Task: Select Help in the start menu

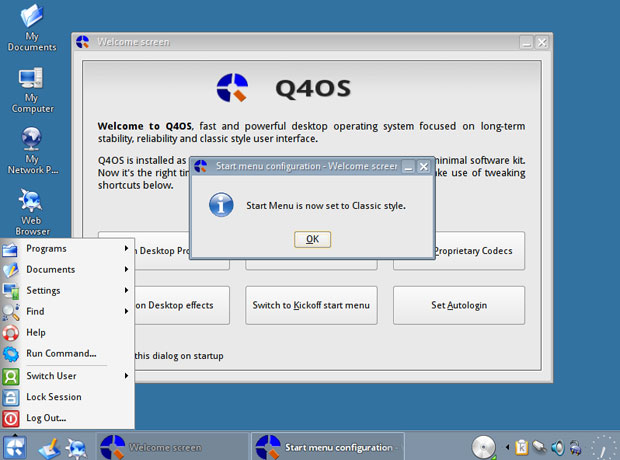Action: point(67,332)
